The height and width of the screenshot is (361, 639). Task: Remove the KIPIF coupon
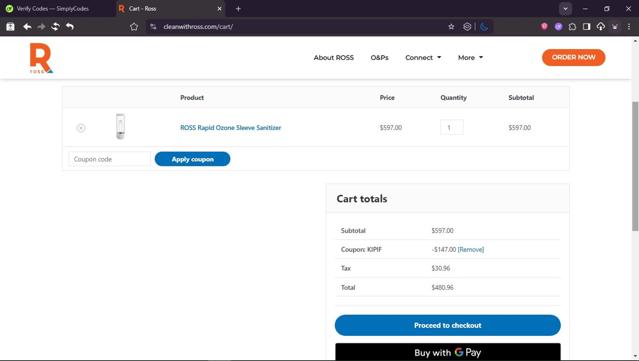pos(471,249)
